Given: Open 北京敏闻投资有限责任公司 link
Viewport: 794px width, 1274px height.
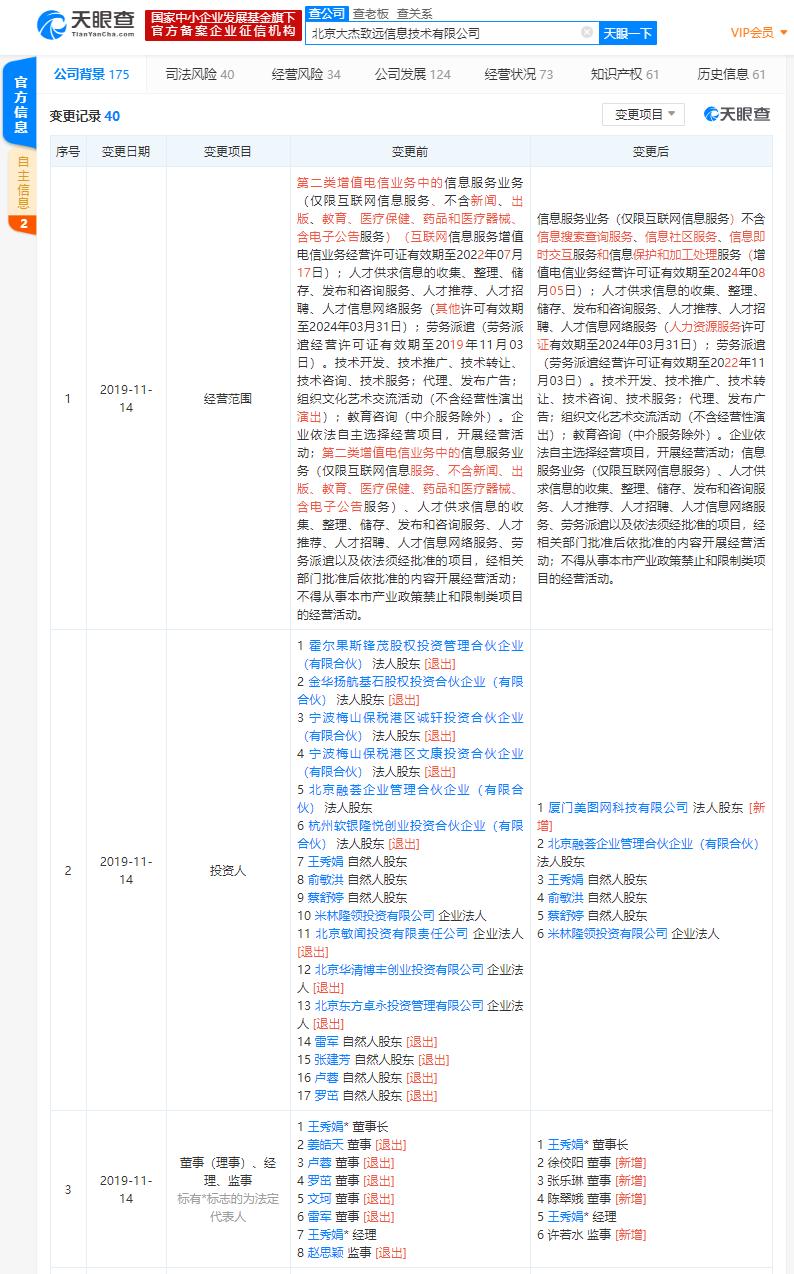Looking at the screenshot, I should point(391,933).
